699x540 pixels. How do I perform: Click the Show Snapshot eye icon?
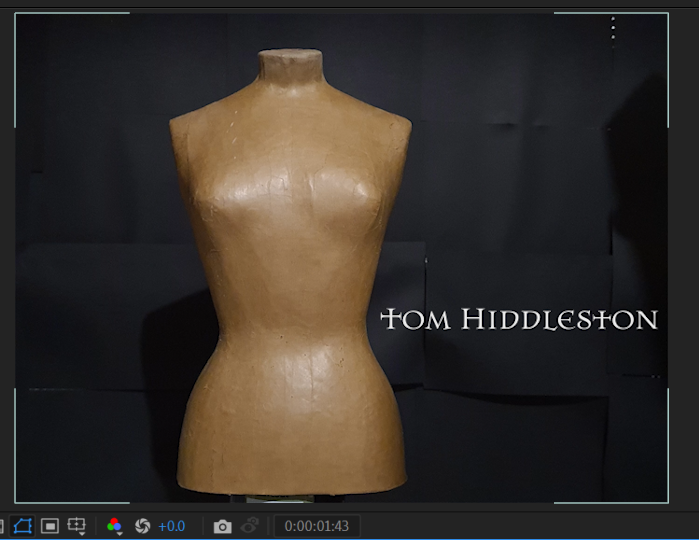[x=250, y=526]
